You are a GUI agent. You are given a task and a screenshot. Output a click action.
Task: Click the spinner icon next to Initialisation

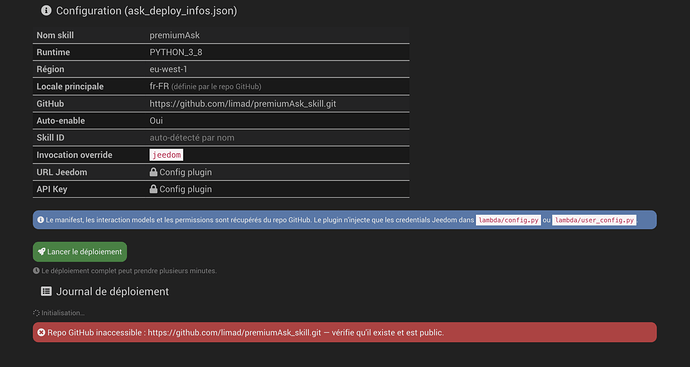click(x=36, y=313)
